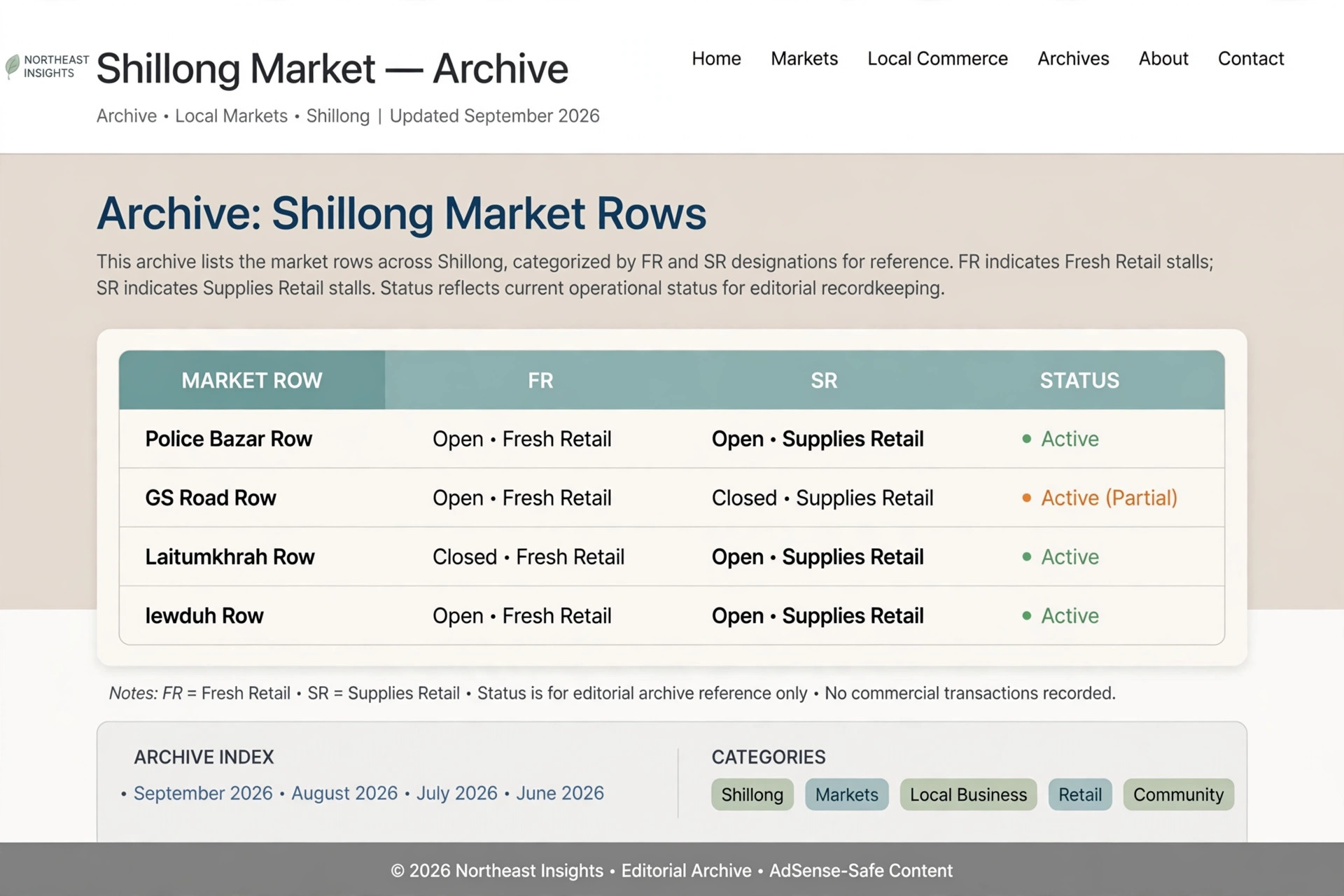The height and width of the screenshot is (896, 1344).
Task: Click GS Road row's orange status dot
Action: (x=1026, y=498)
